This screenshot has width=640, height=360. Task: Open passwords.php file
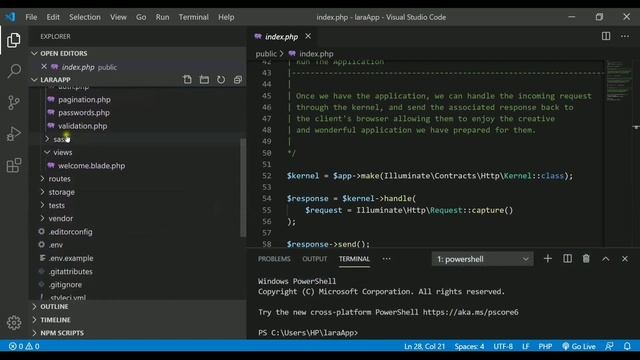(x=84, y=113)
